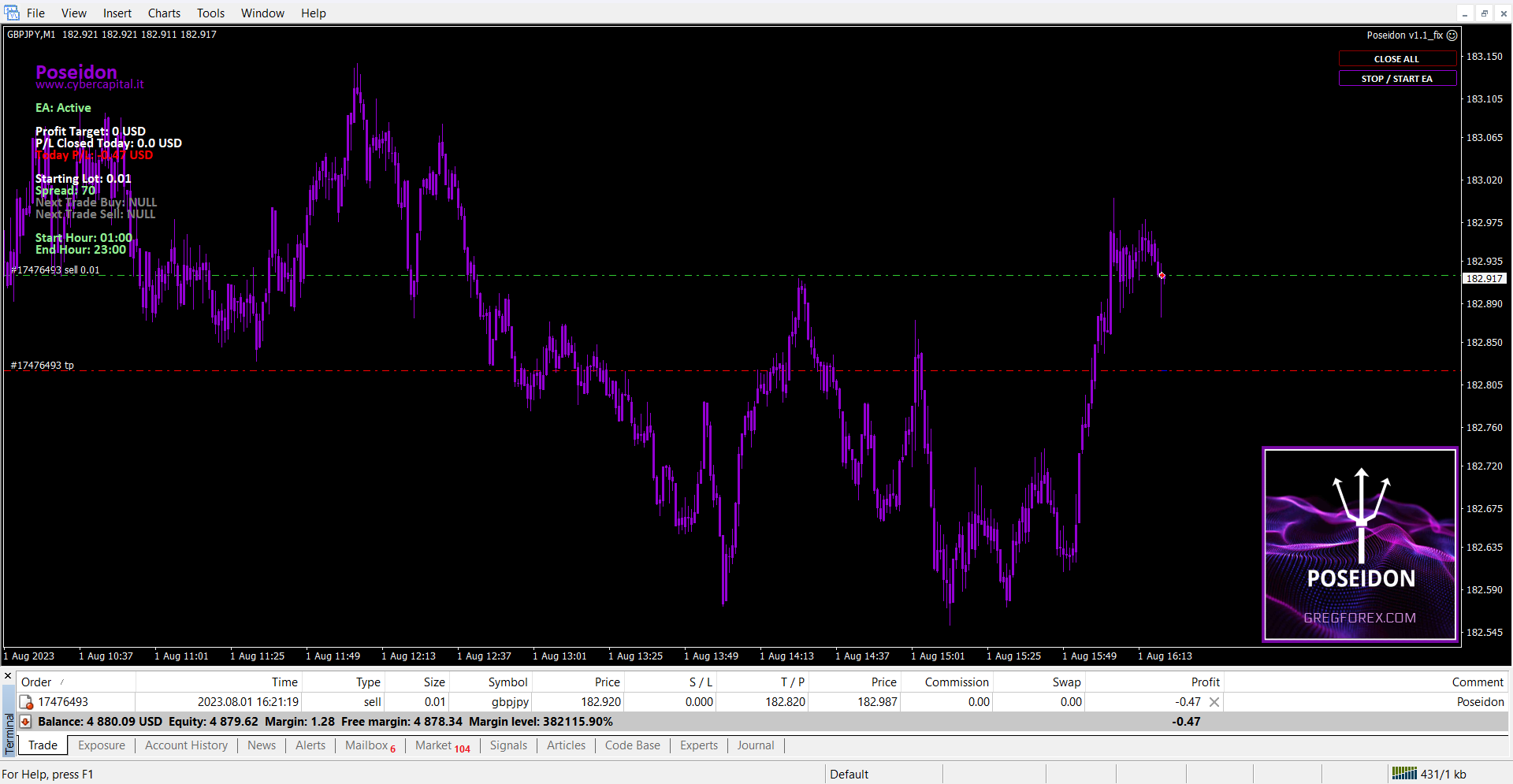The height and width of the screenshot is (784, 1513).
Task: Close order with X beside -0.47 profit
Action: (x=1214, y=702)
